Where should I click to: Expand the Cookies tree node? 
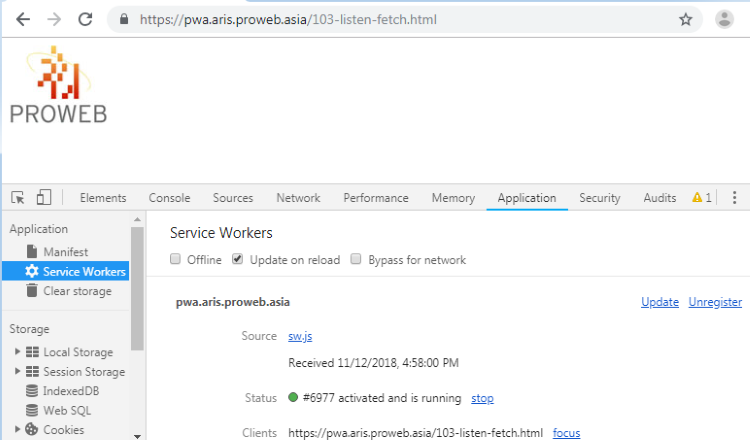click(17, 429)
